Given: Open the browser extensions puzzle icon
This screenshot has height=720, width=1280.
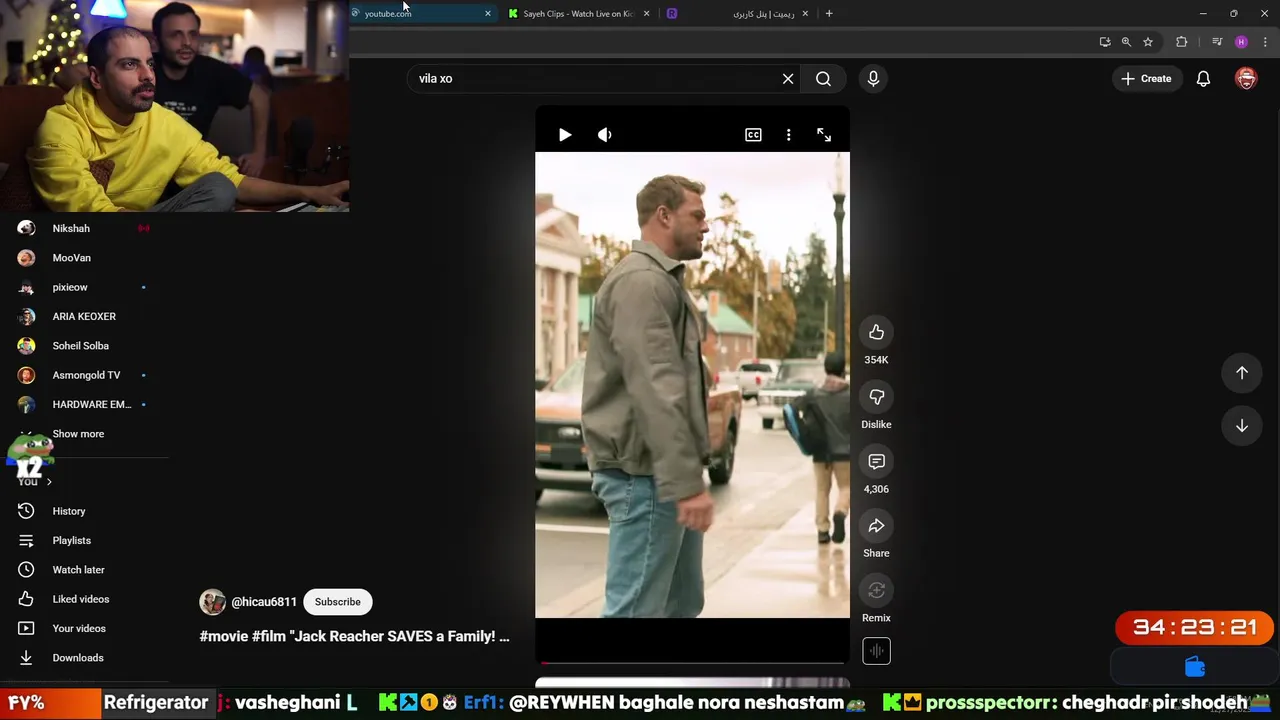Looking at the screenshot, I should [1182, 42].
